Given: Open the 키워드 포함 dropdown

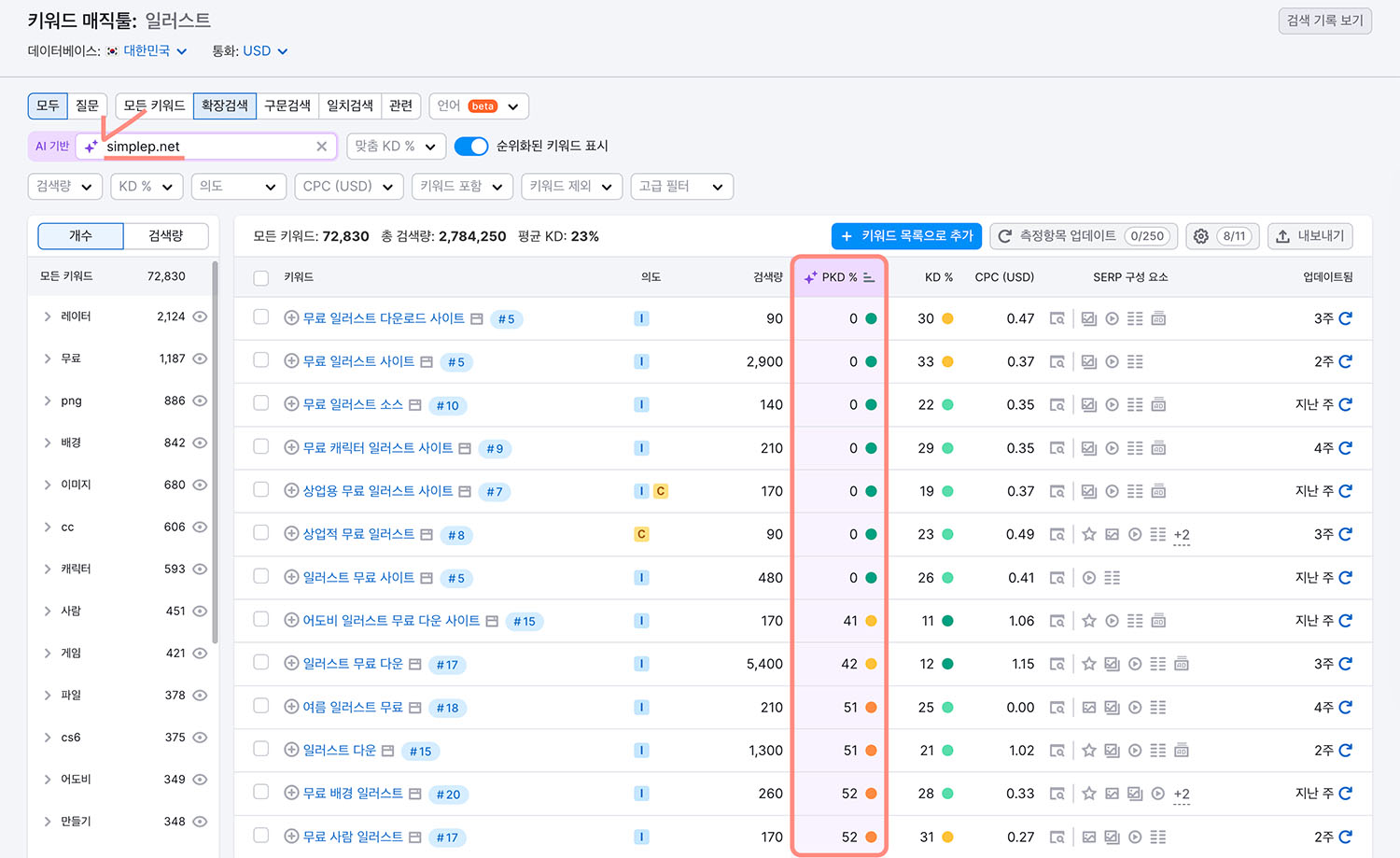Looking at the screenshot, I should click(462, 187).
